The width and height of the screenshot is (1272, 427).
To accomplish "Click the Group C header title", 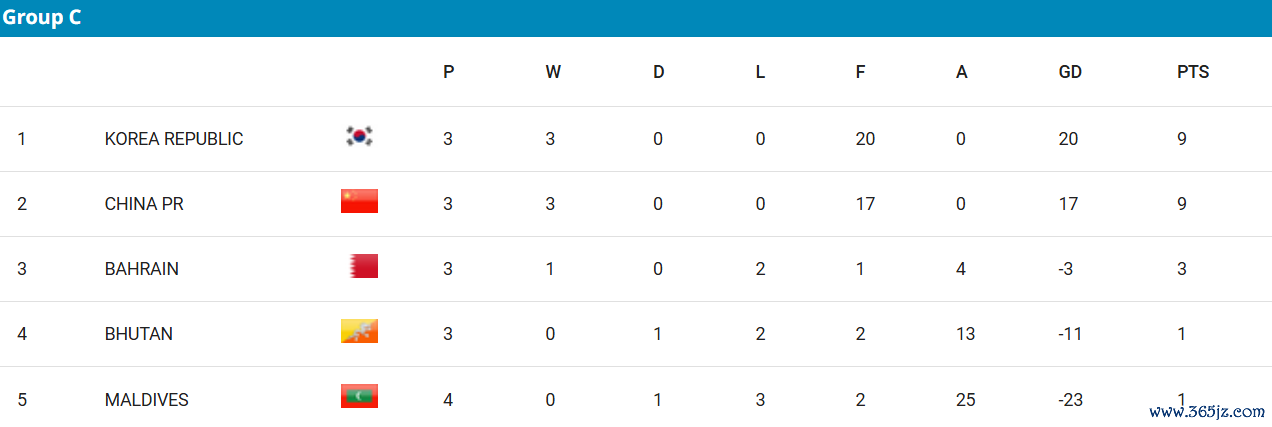I will point(42,17).
